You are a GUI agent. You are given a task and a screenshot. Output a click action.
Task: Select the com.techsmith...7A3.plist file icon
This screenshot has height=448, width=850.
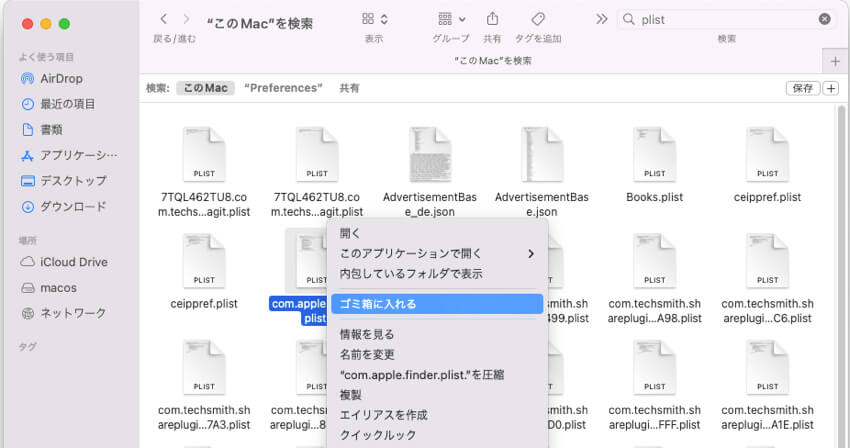(204, 367)
